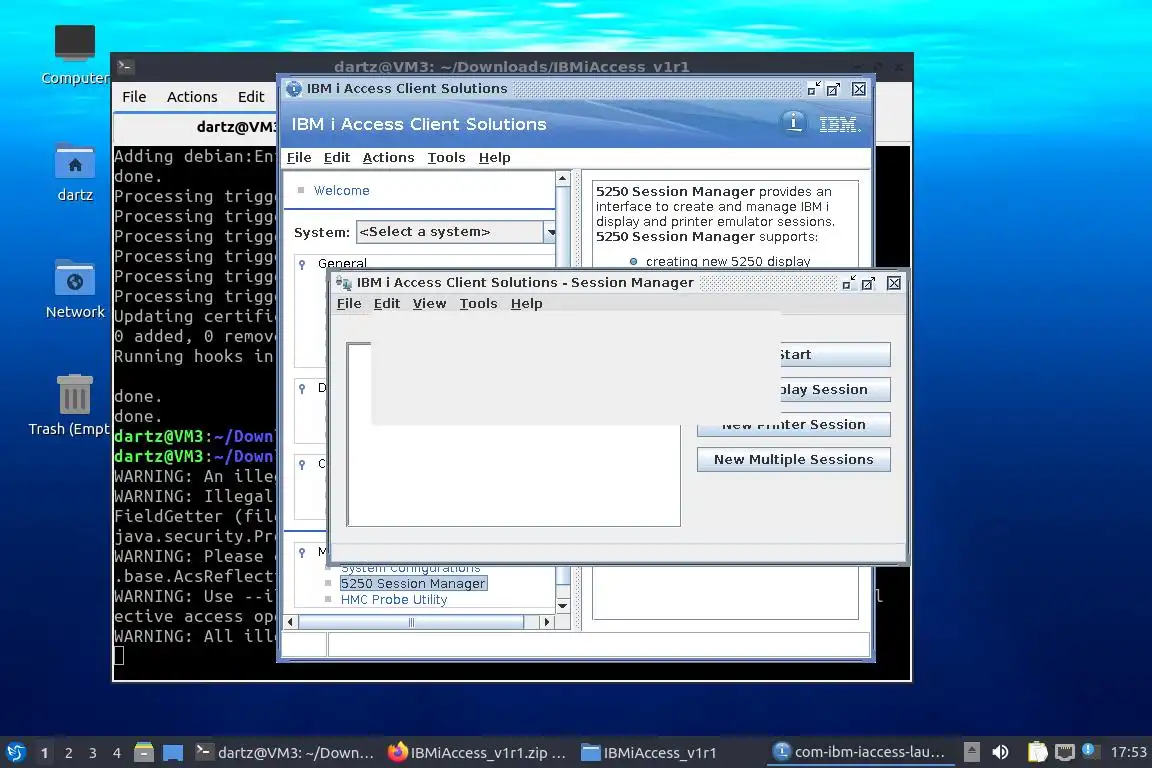Switch to the Firefox IBMiAccess_v1r1.zip taskbar entry
The height and width of the screenshot is (768, 1152).
478,753
